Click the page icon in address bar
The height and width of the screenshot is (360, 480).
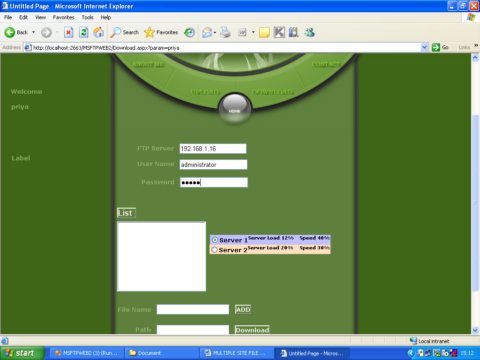coord(28,48)
